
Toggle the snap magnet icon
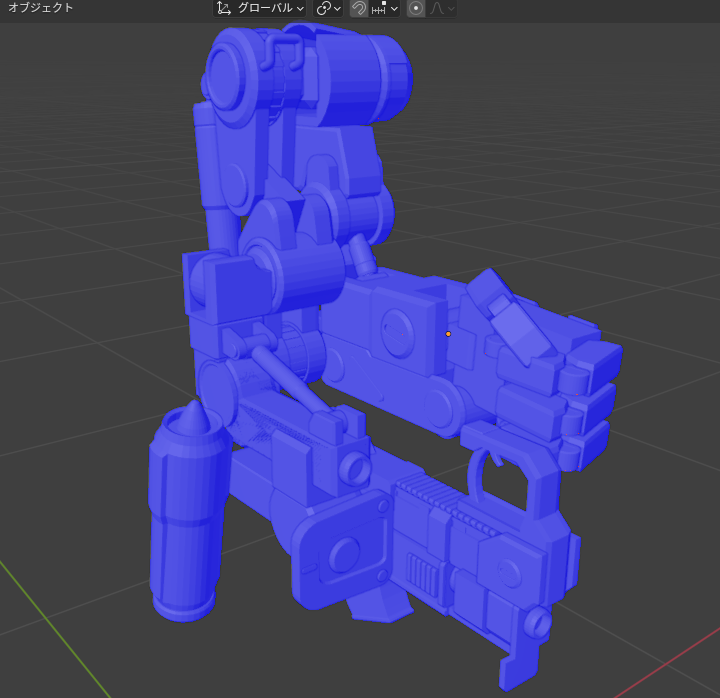tap(359, 8)
